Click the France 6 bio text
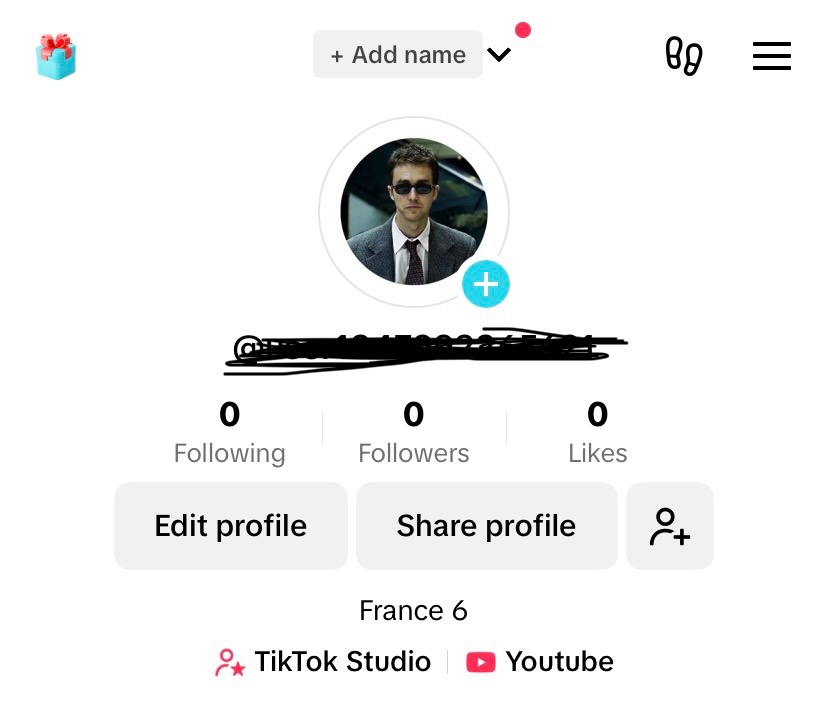The image size is (828, 719). click(x=413, y=611)
